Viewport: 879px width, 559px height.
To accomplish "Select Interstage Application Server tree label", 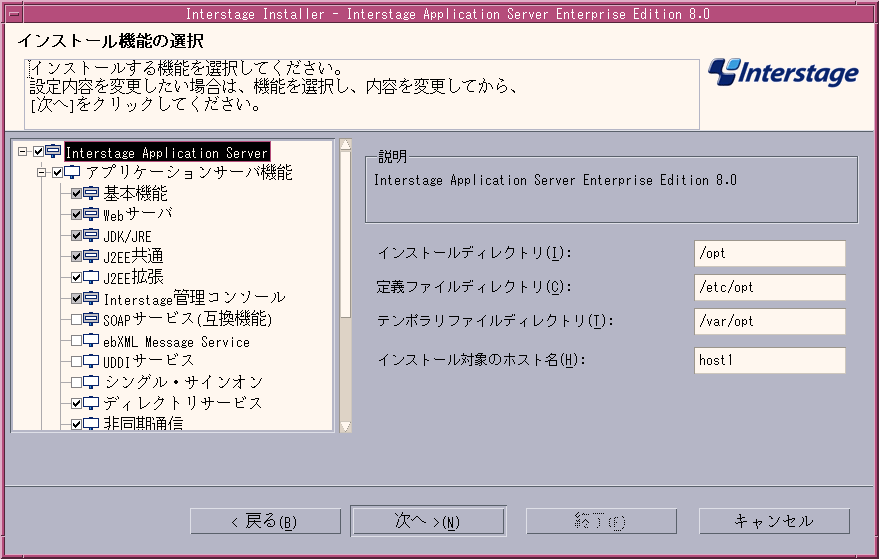I will pos(167,152).
